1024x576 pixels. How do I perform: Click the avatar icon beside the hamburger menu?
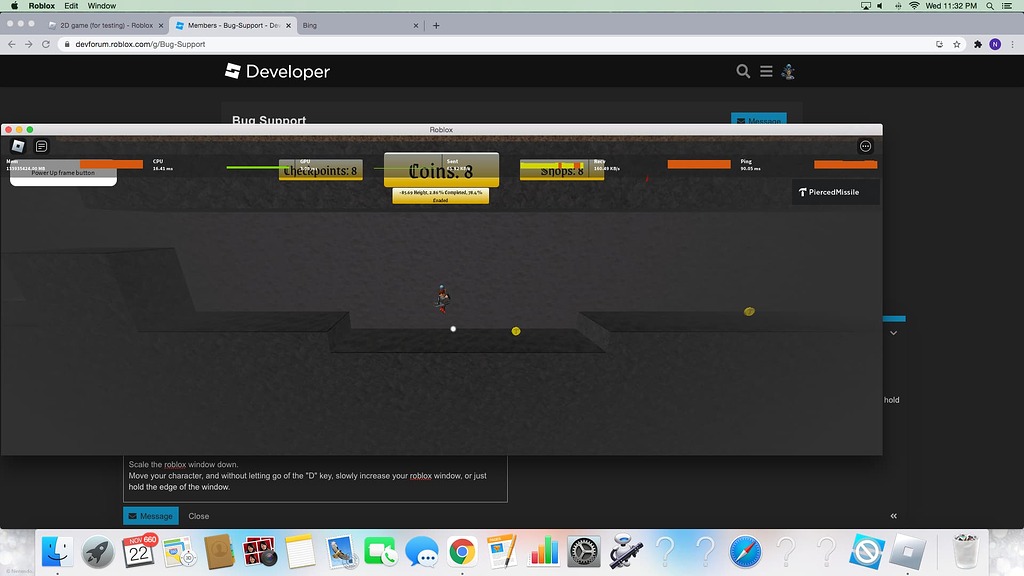coord(789,71)
